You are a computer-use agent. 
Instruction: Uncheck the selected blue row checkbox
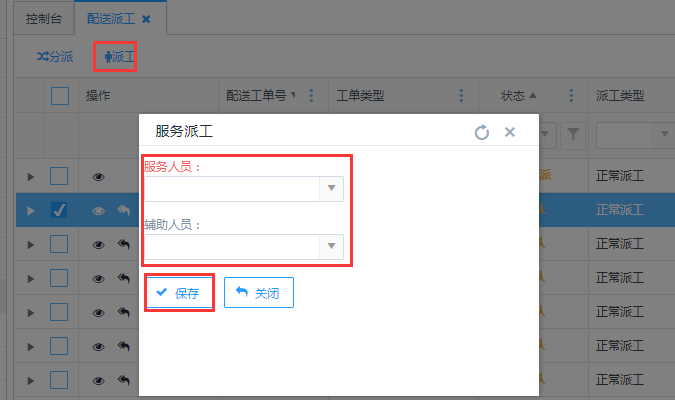tap(59, 211)
